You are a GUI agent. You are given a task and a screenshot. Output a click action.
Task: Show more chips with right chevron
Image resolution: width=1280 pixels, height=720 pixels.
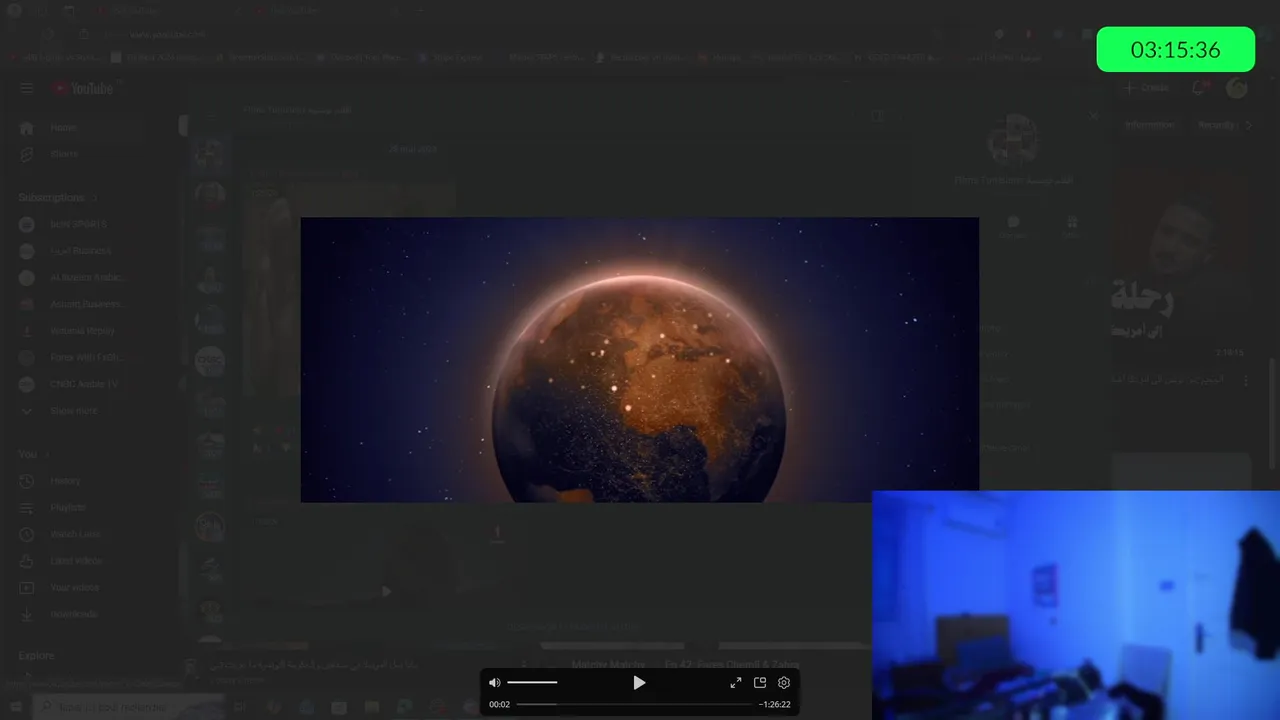[1249, 125]
